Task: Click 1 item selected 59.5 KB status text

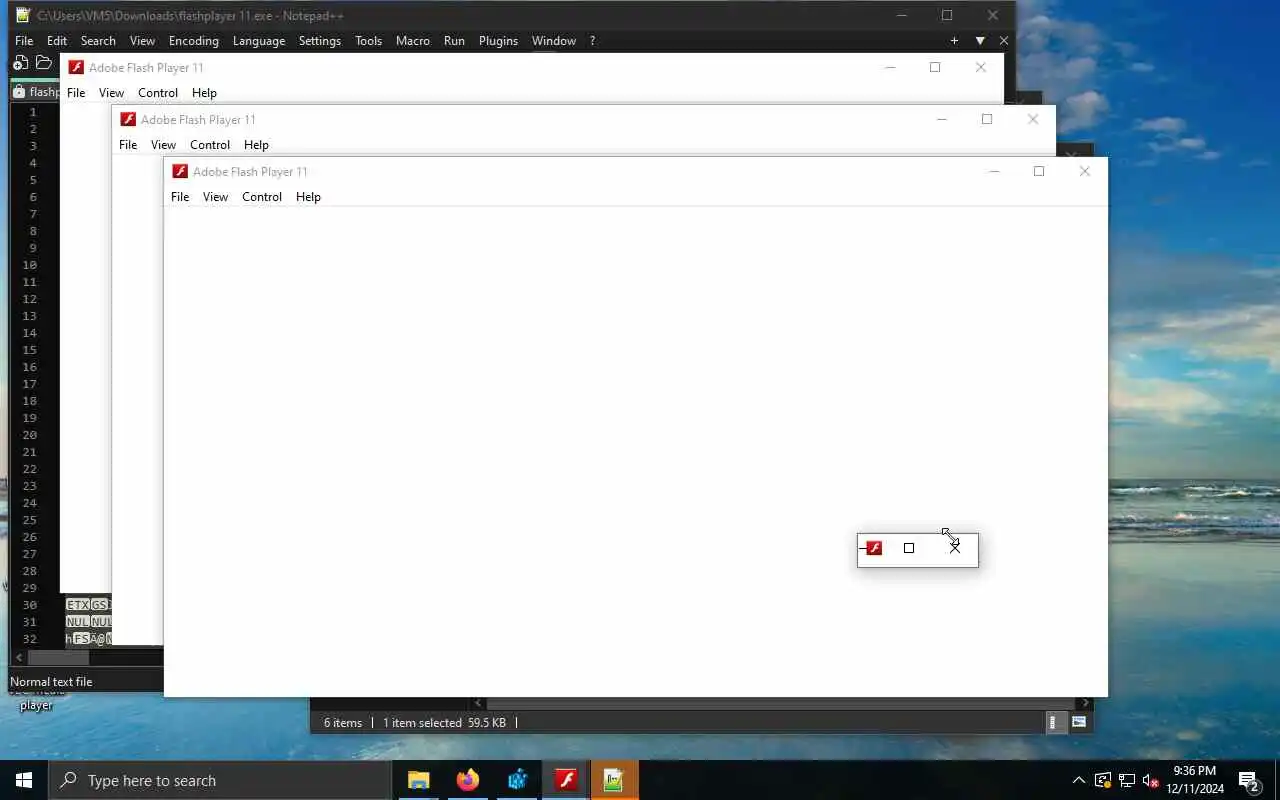Action: (x=444, y=723)
